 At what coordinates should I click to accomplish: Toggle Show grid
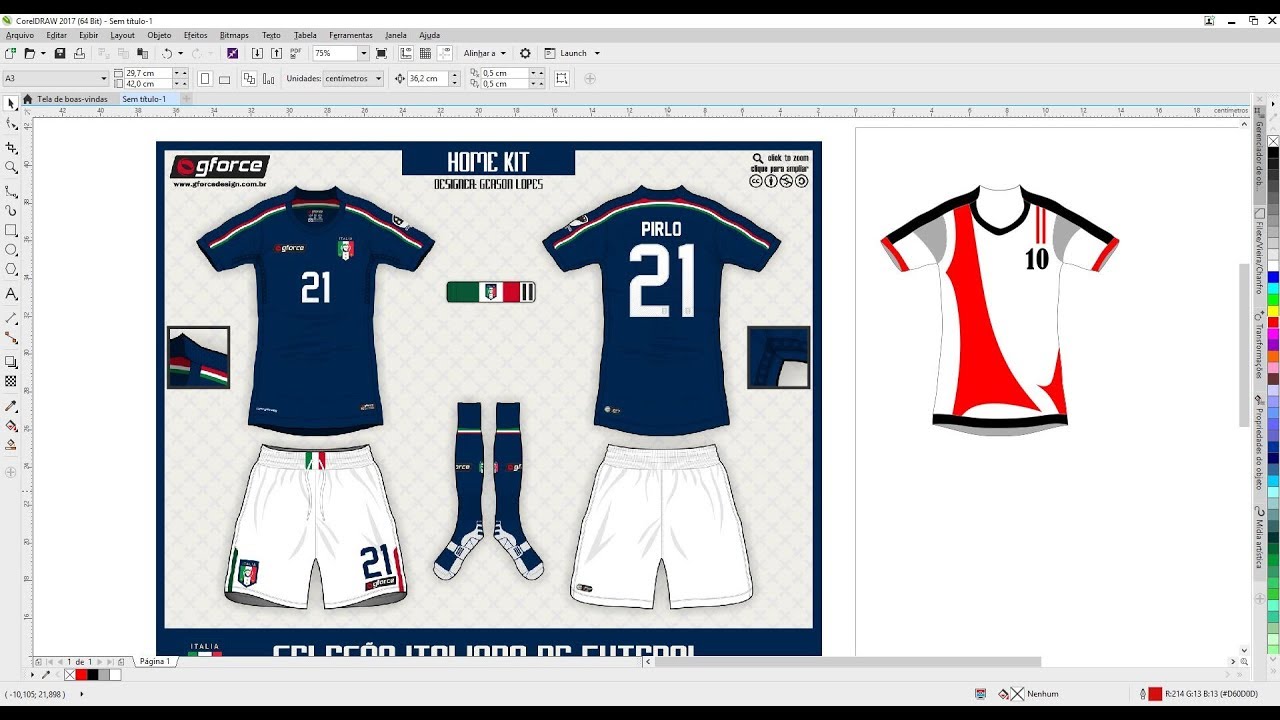(x=425, y=53)
